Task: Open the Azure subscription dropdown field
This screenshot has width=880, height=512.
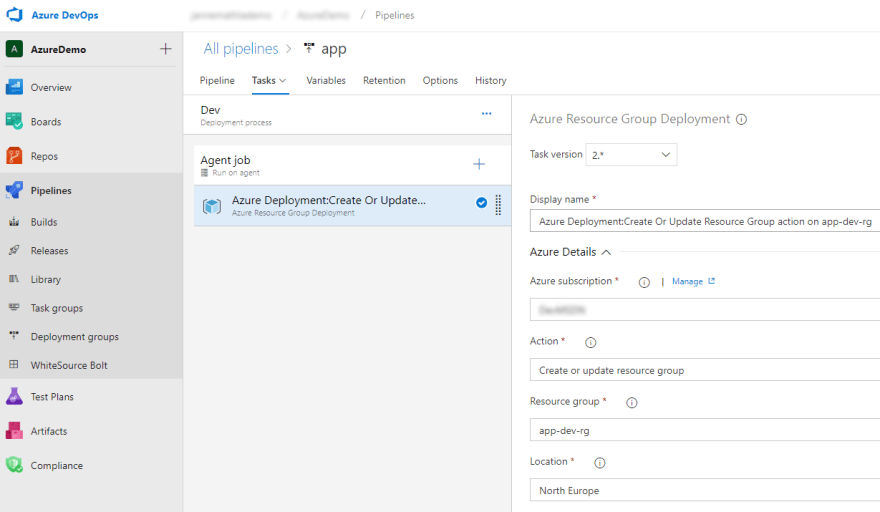Action: (705, 310)
